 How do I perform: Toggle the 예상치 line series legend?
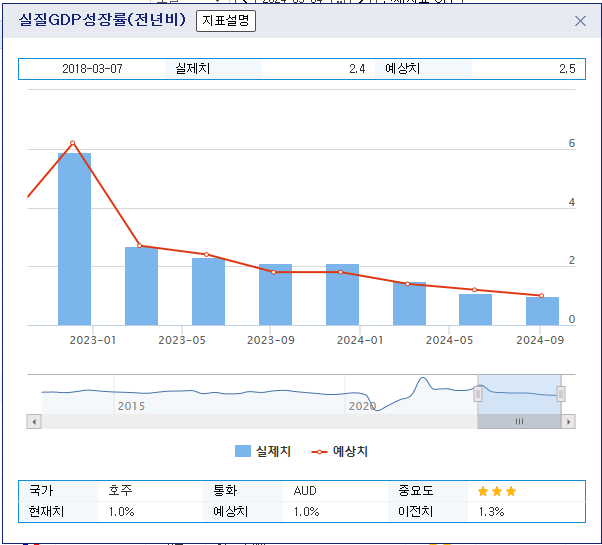click(340, 451)
